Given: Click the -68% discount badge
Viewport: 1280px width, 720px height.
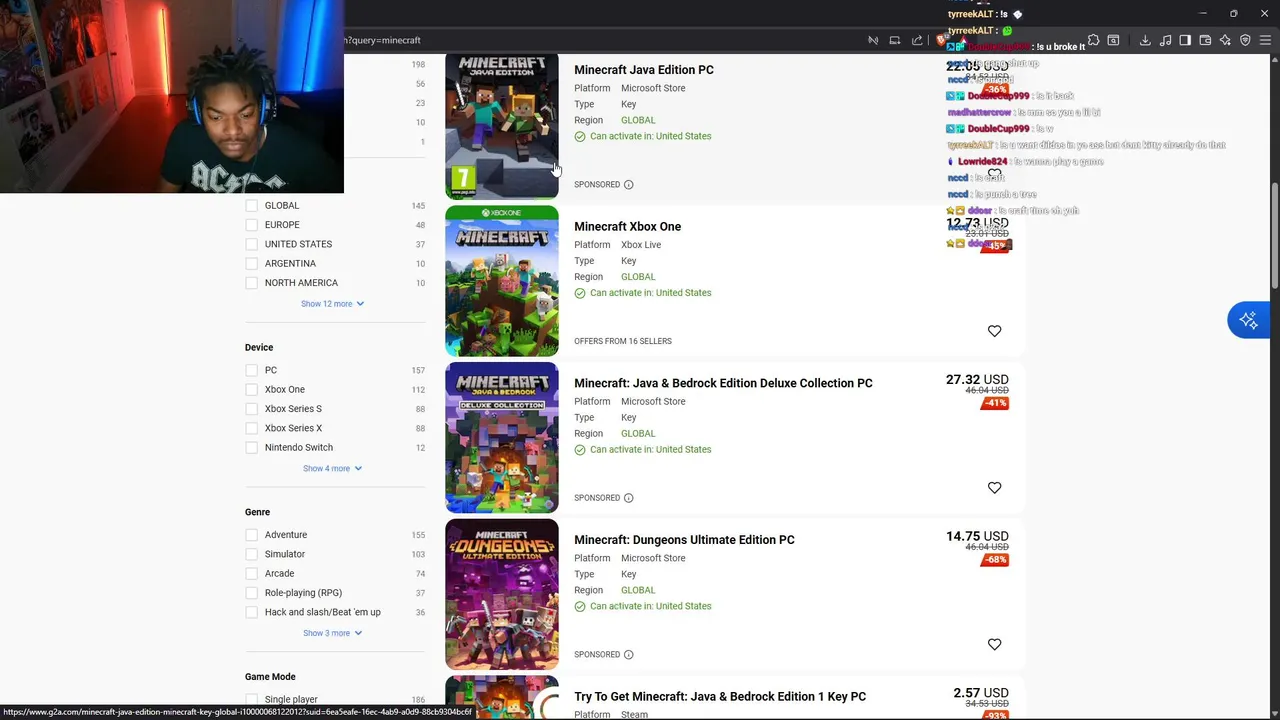Looking at the screenshot, I should pos(994,560).
